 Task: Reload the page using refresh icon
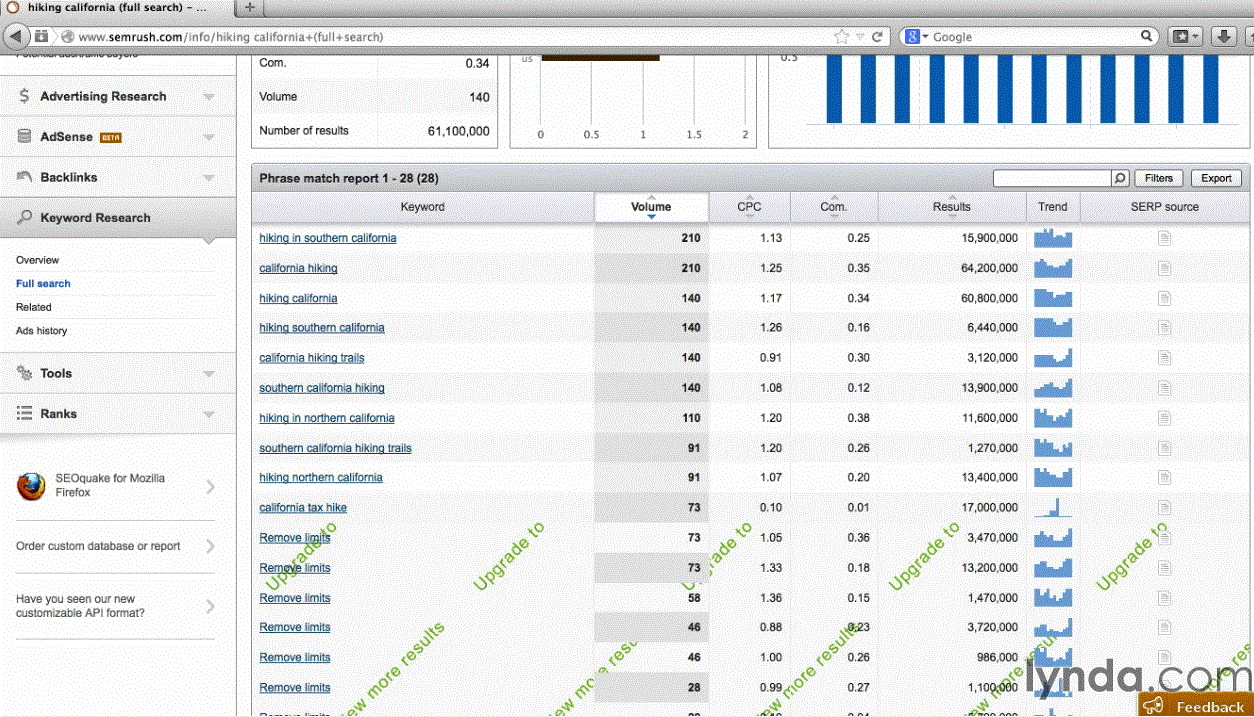[x=877, y=36]
